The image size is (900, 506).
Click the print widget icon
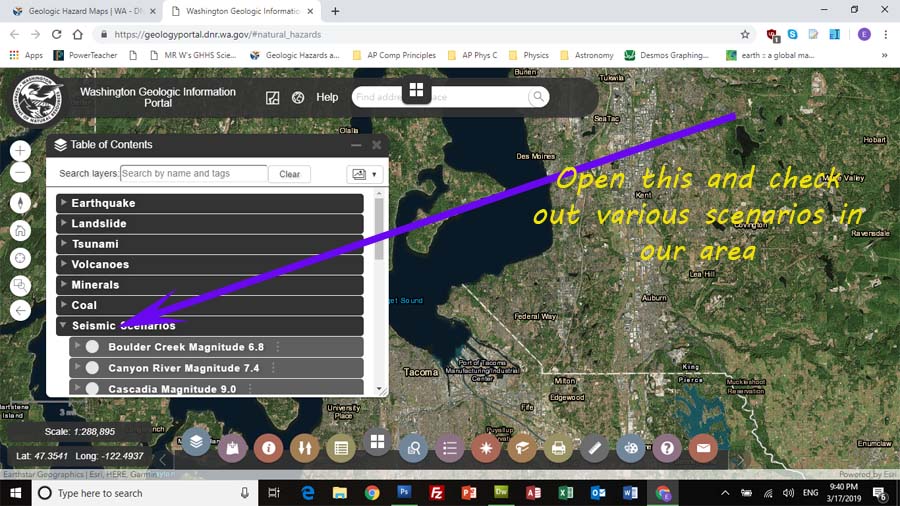click(x=558, y=448)
